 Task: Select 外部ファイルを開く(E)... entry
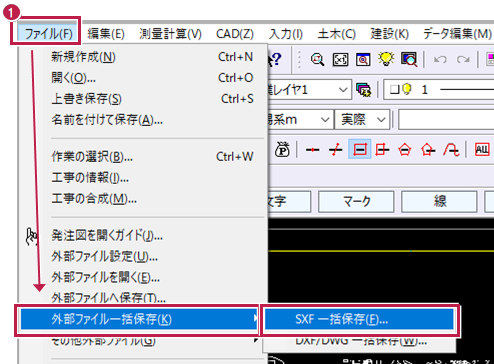pos(152,277)
